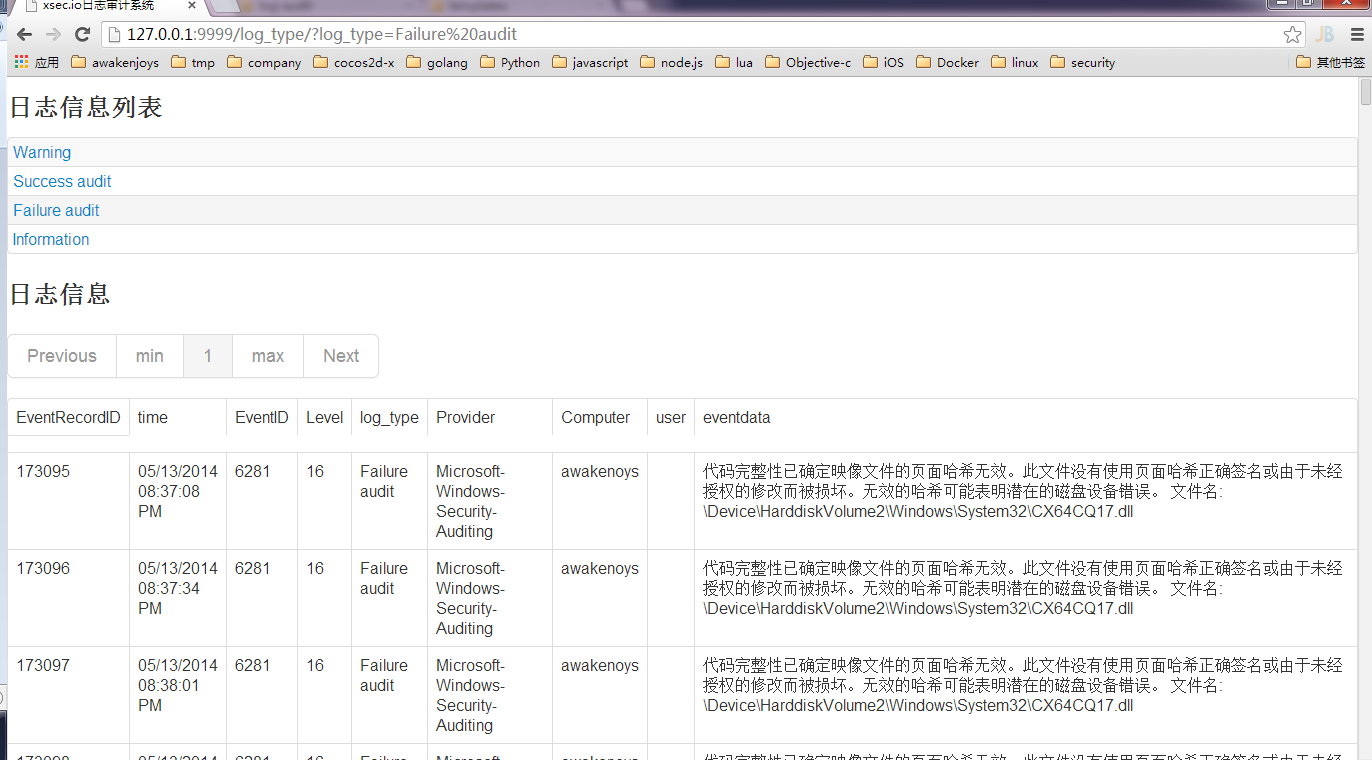Open the Success audit log type link

tap(62, 181)
